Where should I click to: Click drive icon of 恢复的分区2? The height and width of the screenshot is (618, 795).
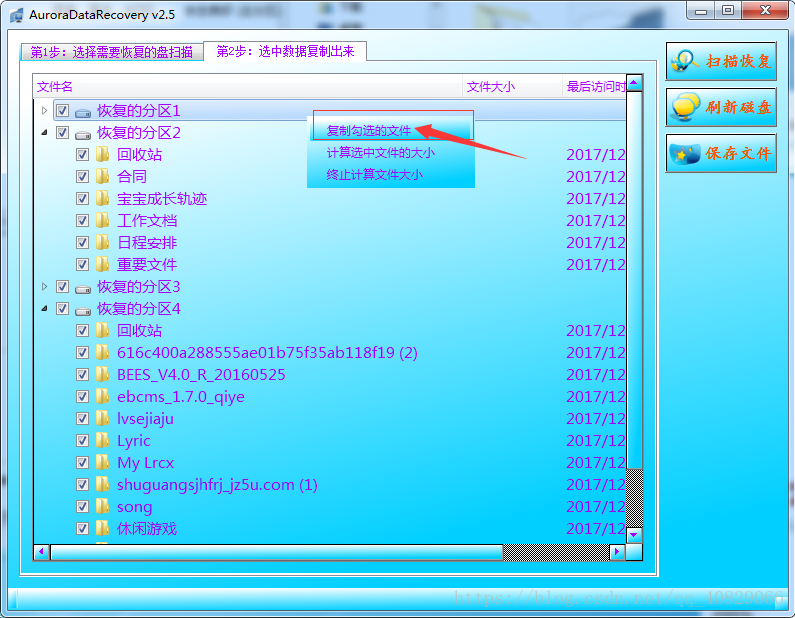pos(83,134)
